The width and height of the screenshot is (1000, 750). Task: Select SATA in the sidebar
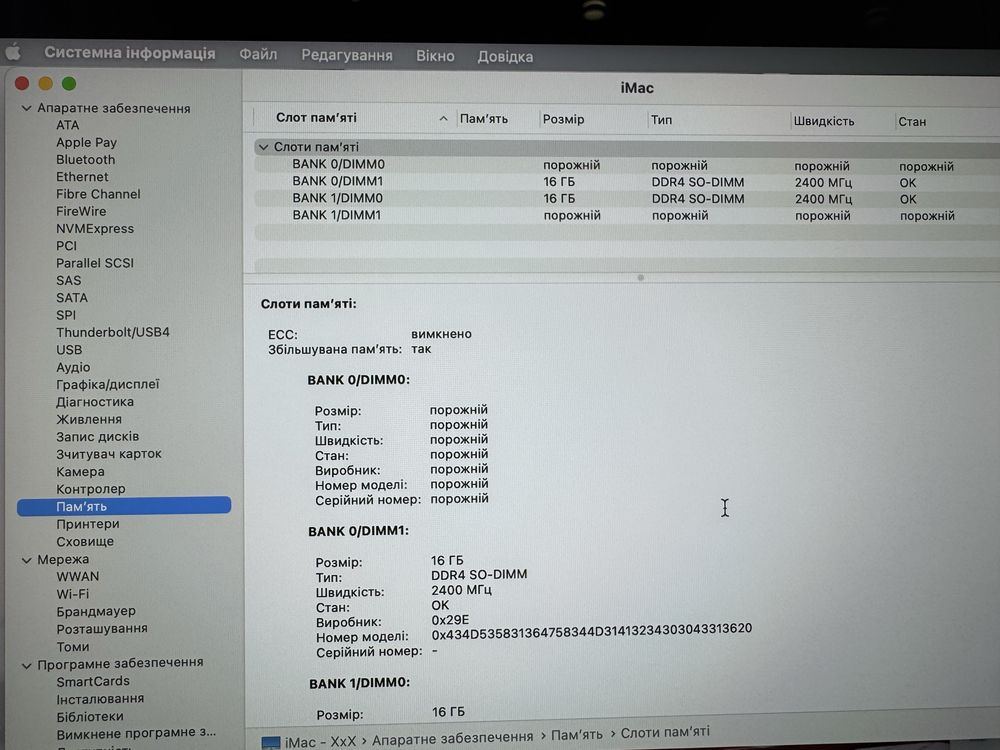click(x=72, y=298)
